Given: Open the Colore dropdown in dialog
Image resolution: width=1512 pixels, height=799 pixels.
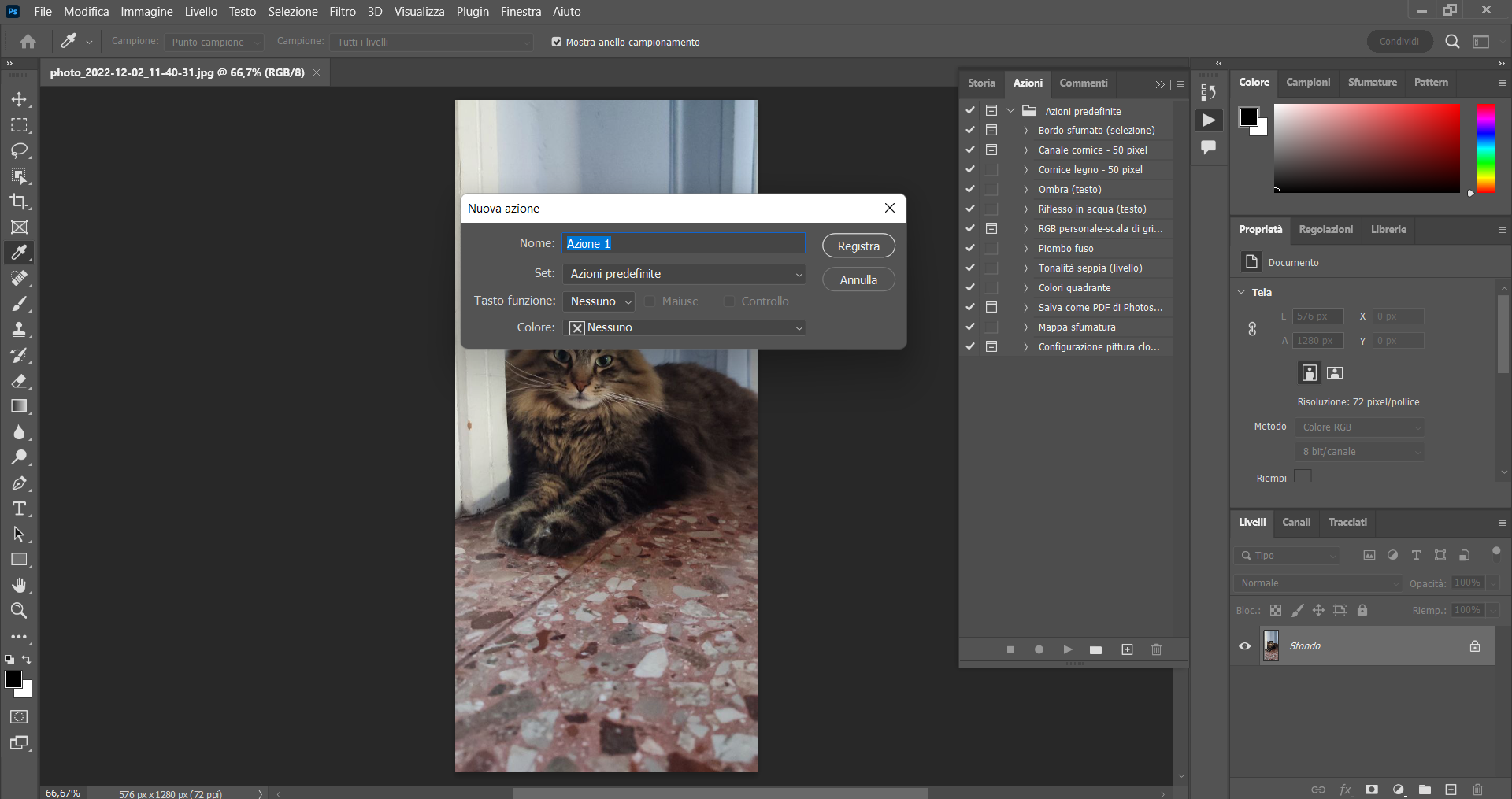Looking at the screenshot, I should 685,327.
